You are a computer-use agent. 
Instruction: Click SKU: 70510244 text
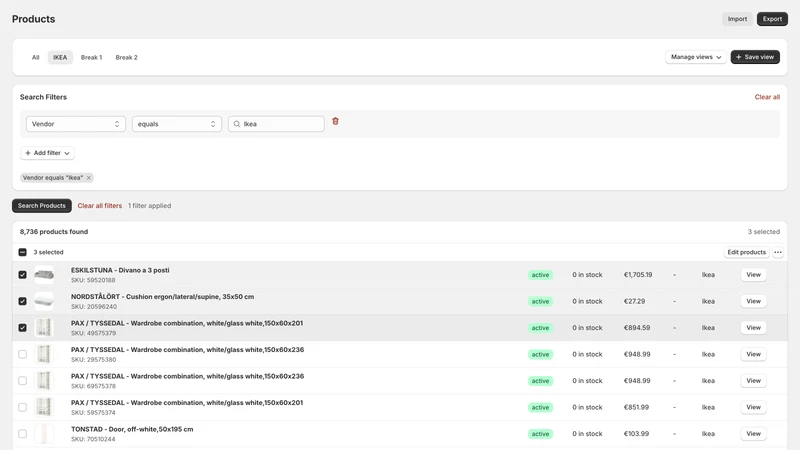[93, 439]
